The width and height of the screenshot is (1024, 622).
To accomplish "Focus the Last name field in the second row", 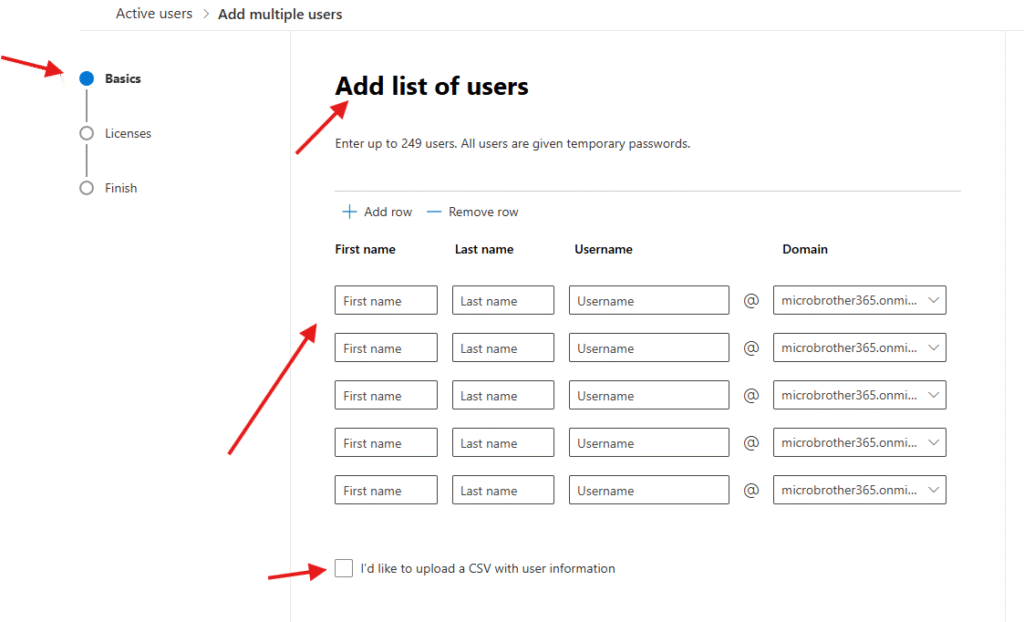I will (503, 348).
